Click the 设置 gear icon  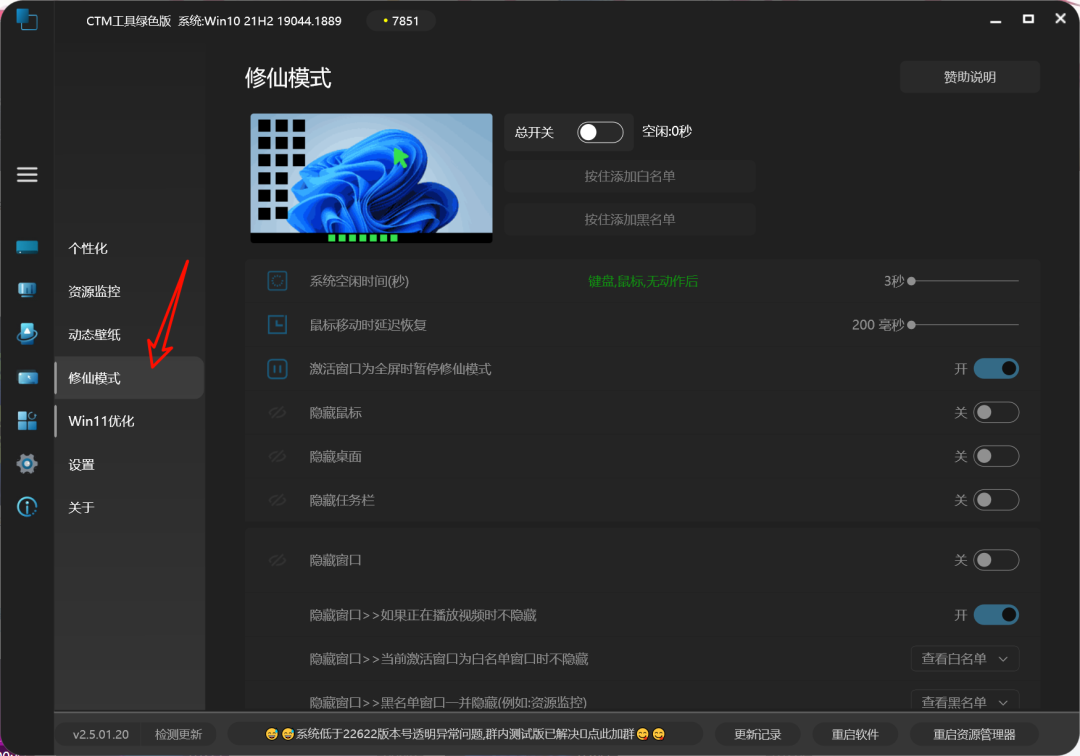click(27, 463)
